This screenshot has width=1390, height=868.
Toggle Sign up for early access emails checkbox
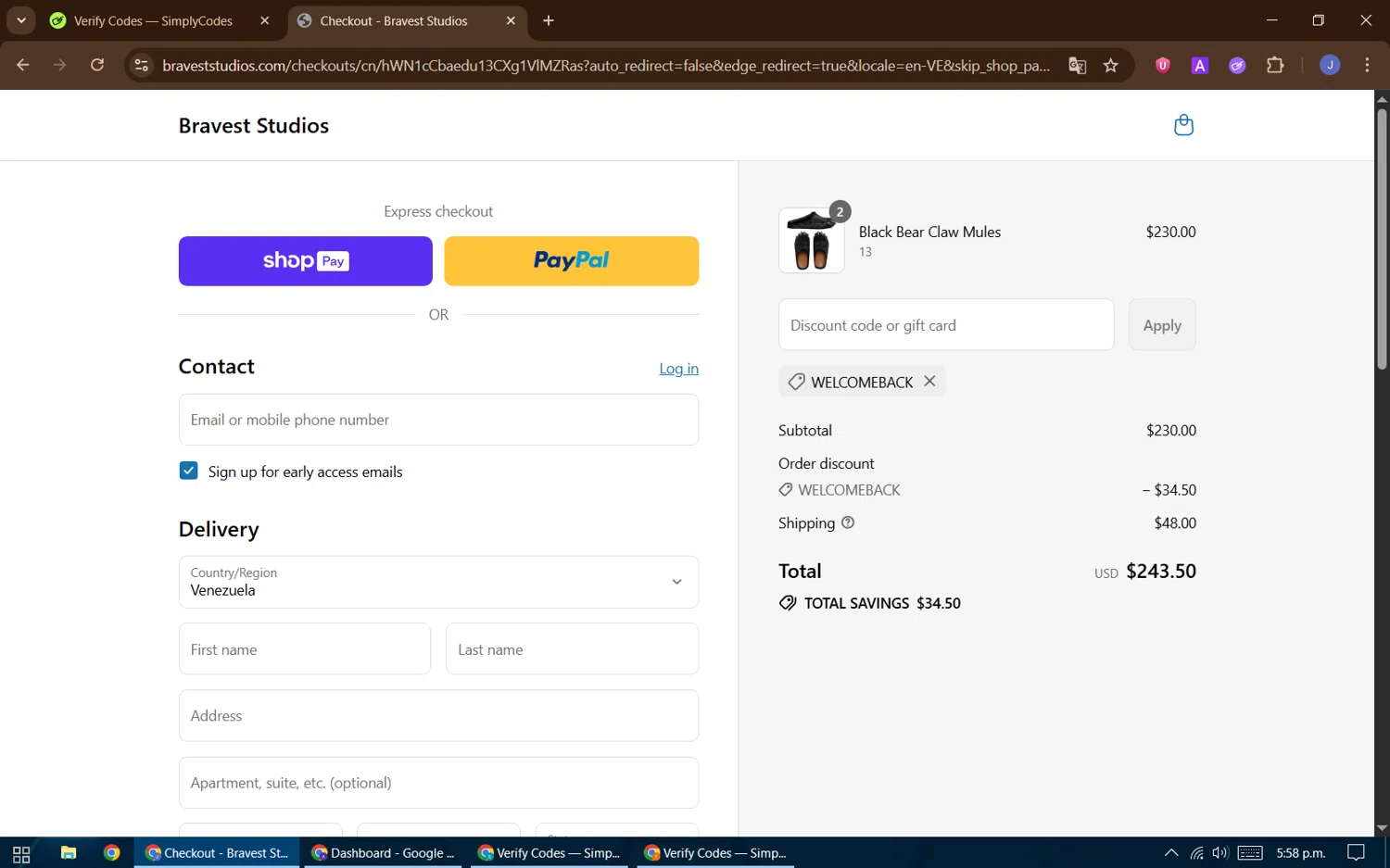point(188,471)
